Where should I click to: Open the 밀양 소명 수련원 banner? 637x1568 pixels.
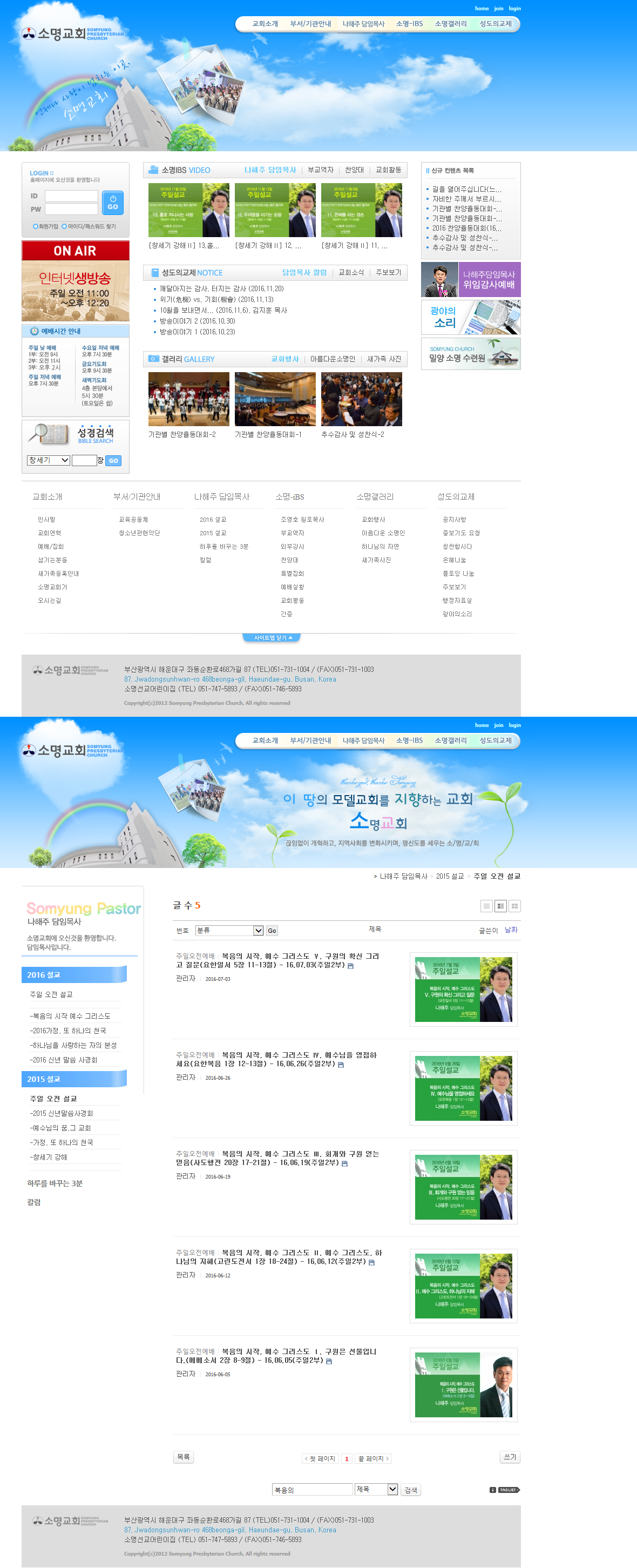tap(470, 354)
